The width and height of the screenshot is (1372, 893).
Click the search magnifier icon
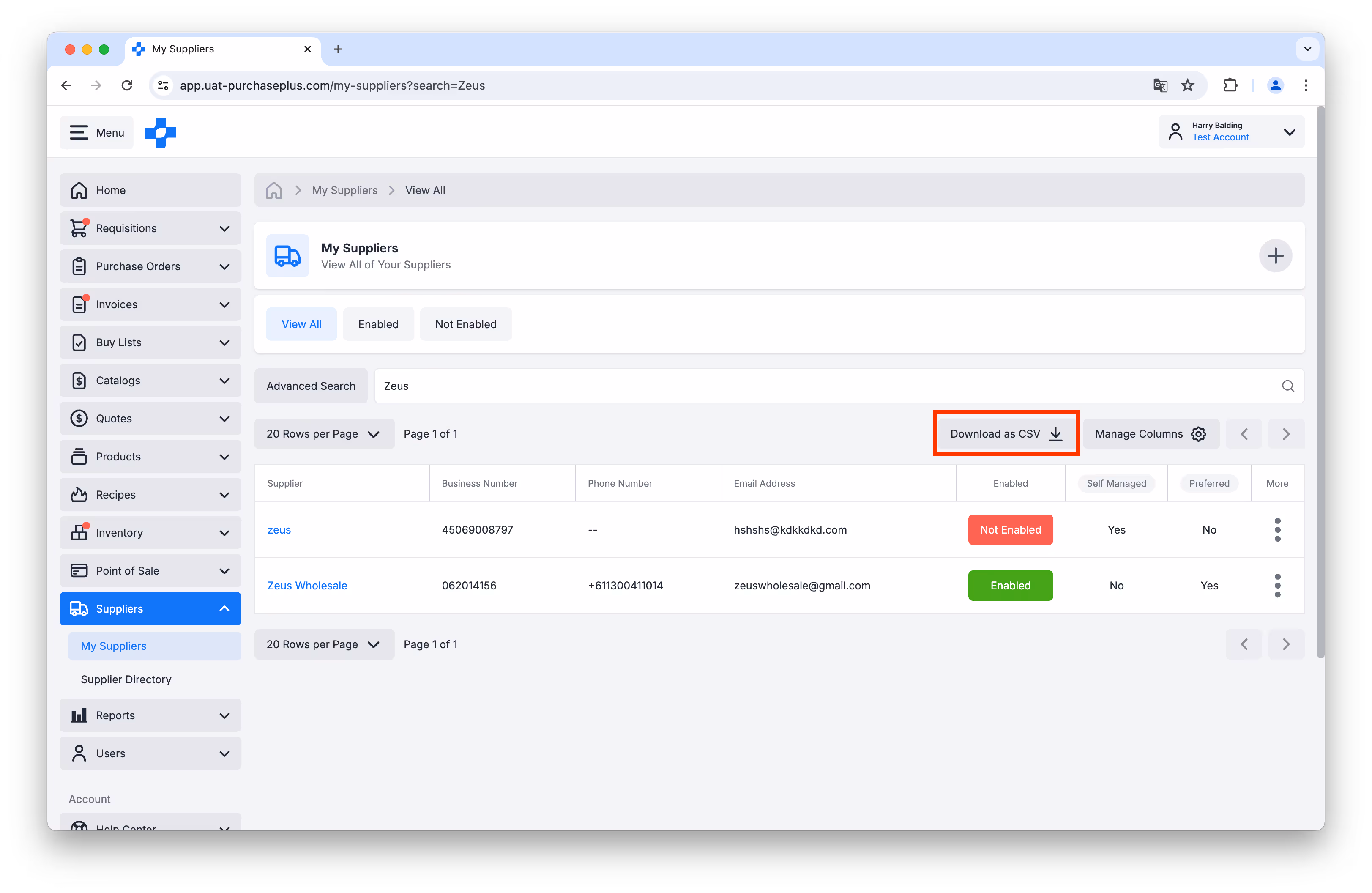click(x=1287, y=386)
